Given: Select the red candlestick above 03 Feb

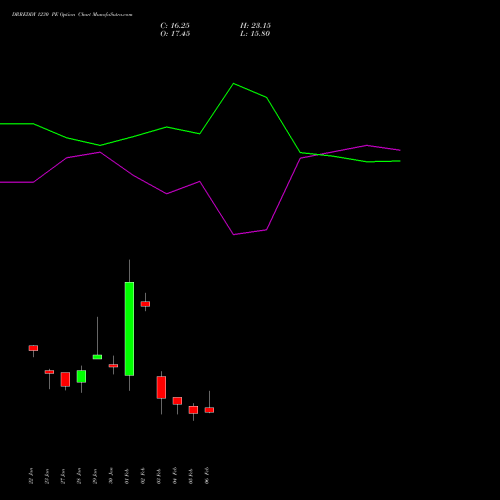Looking at the screenshot, I should 161,387.
